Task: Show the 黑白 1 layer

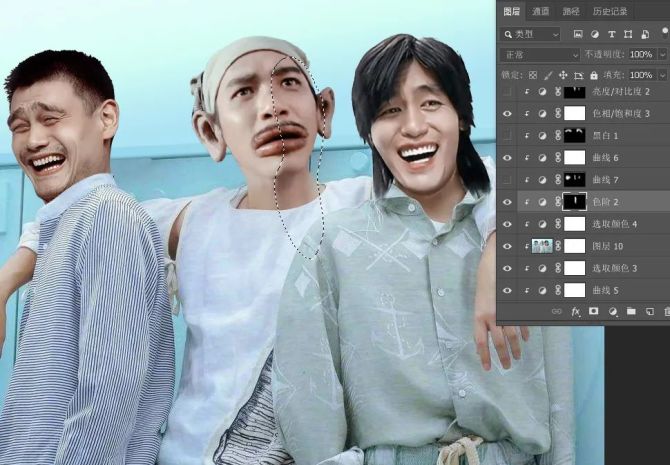Action: click(507, 135)
